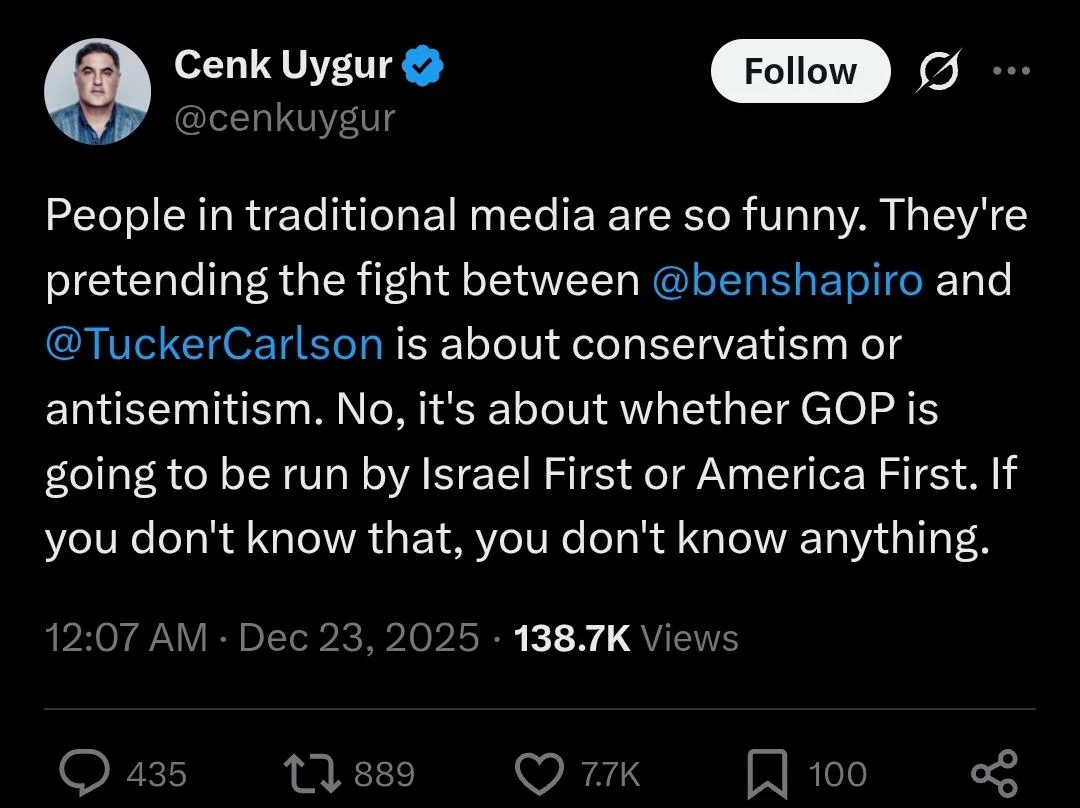The image size is (1080, 808).
Task: Toggle the bookmark icon
Action: point(769,773)
